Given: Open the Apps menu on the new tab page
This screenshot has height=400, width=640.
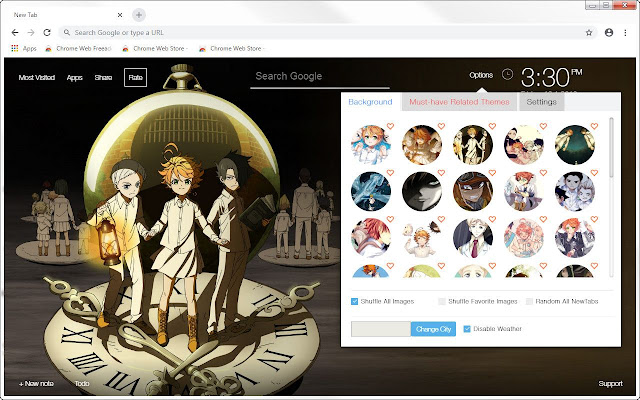Looking at the screenshot, I should point(74,78).
